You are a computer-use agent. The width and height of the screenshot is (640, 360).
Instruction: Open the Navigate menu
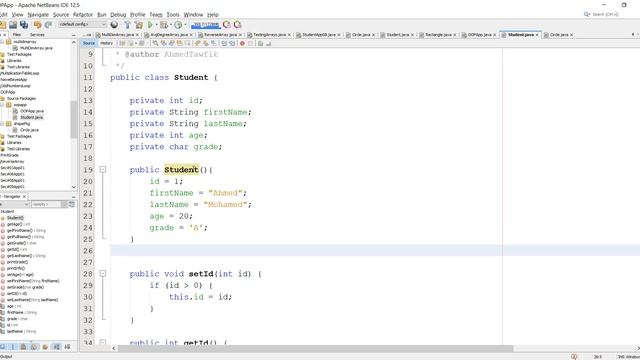pyautogui.click(x=38, y=14)
